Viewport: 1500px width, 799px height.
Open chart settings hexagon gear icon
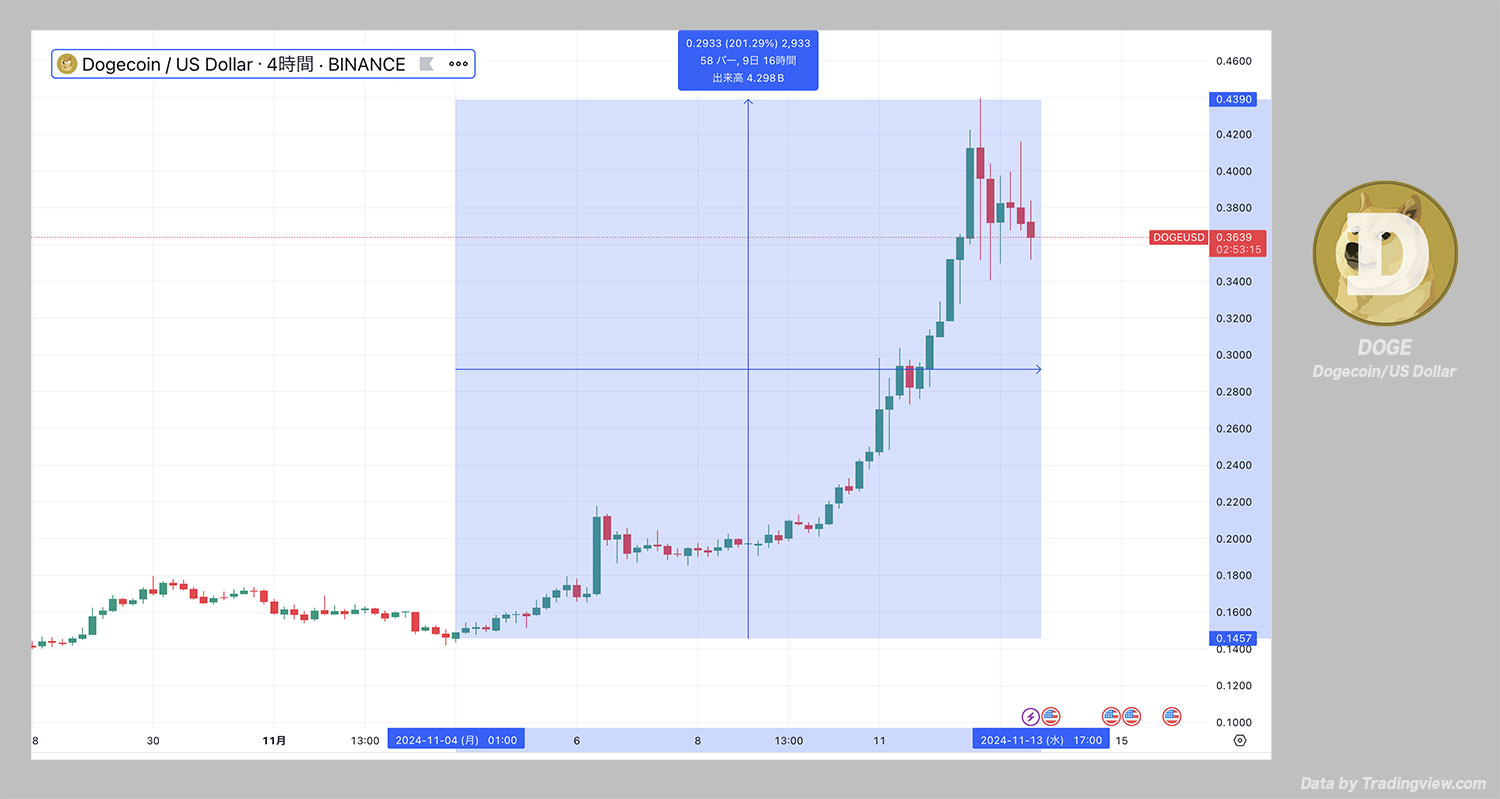click(1240, 741)
